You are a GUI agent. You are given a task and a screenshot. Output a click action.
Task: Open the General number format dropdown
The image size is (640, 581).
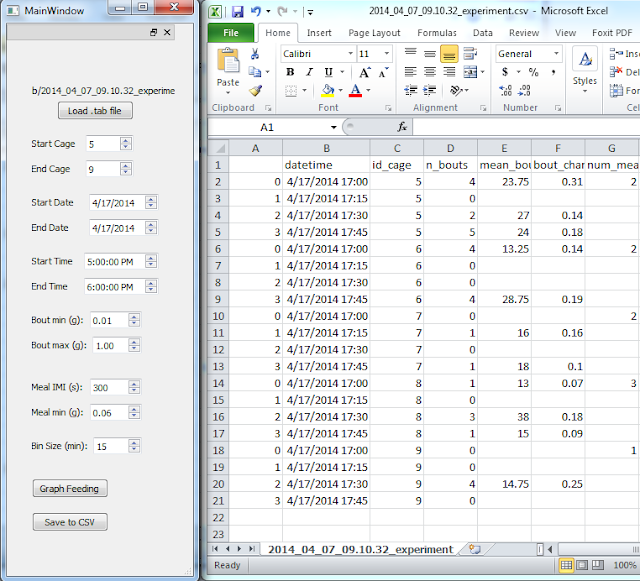[x=556, y=53]
